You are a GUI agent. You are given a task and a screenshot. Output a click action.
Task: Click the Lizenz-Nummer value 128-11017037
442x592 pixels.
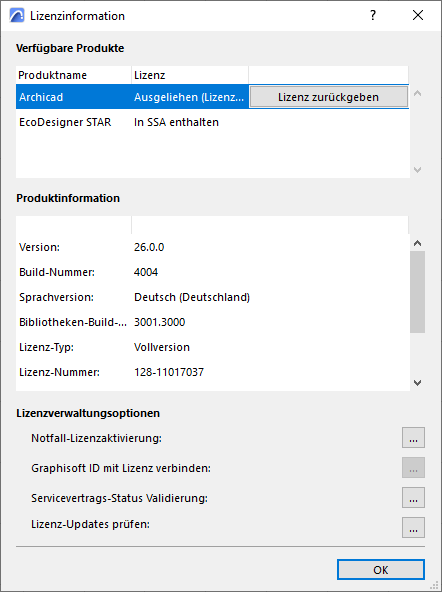(169, 372)
